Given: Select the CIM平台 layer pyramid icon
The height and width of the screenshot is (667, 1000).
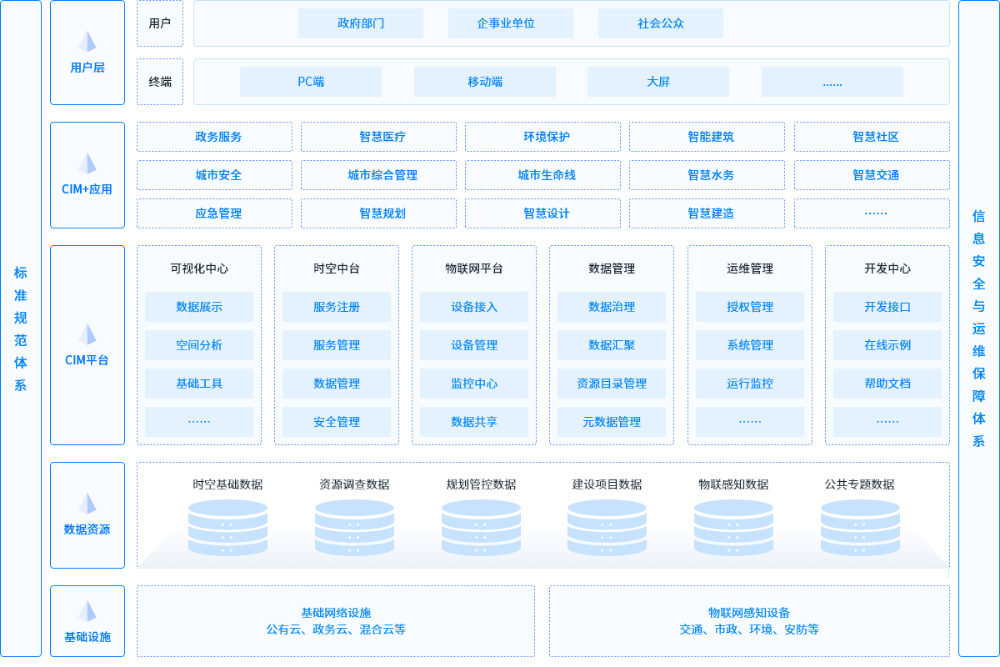Looking at the screenshot, I should coord(88,334).
